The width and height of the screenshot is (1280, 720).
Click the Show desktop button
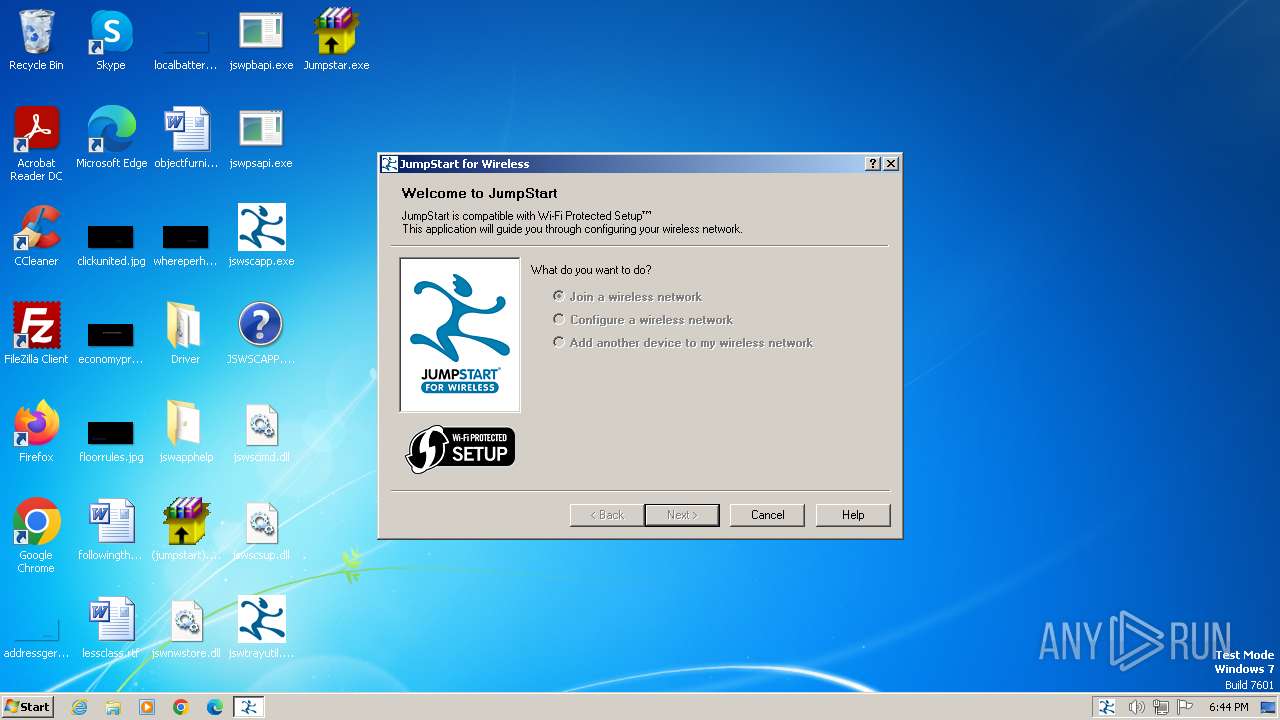[x=1270, y=707]
